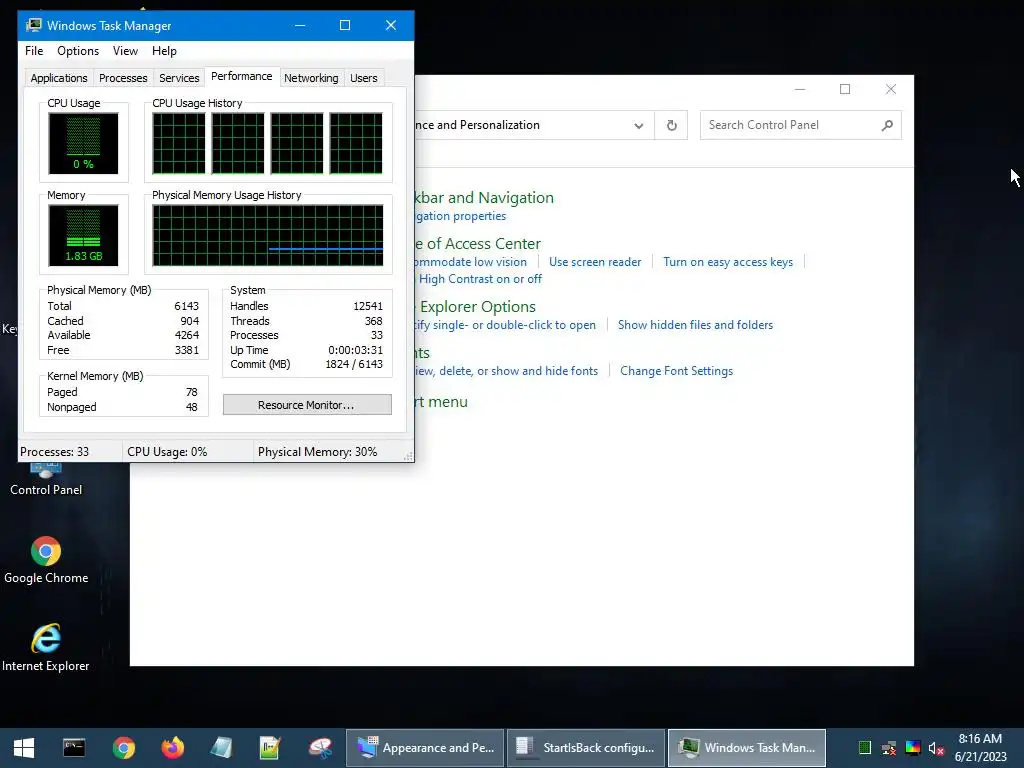Click Show hidden files and folders link

pos(695,325)
